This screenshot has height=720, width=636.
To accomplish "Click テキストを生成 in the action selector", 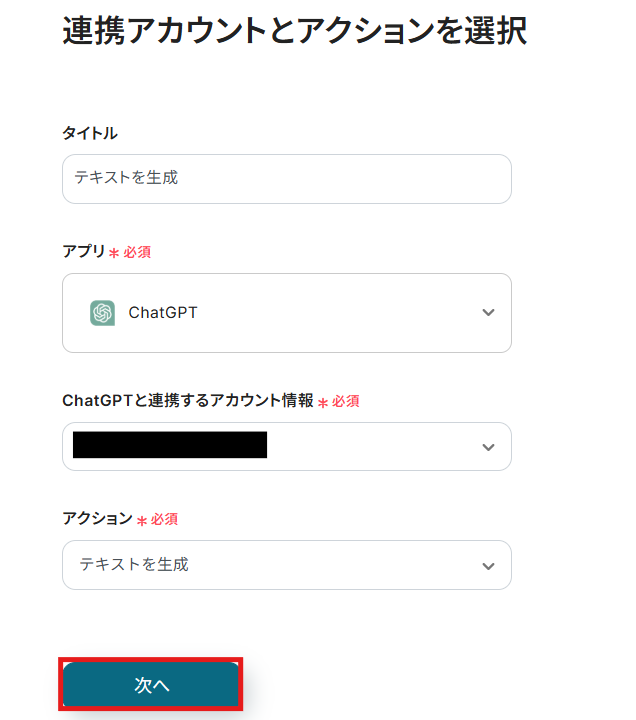I will coord(134,565).
